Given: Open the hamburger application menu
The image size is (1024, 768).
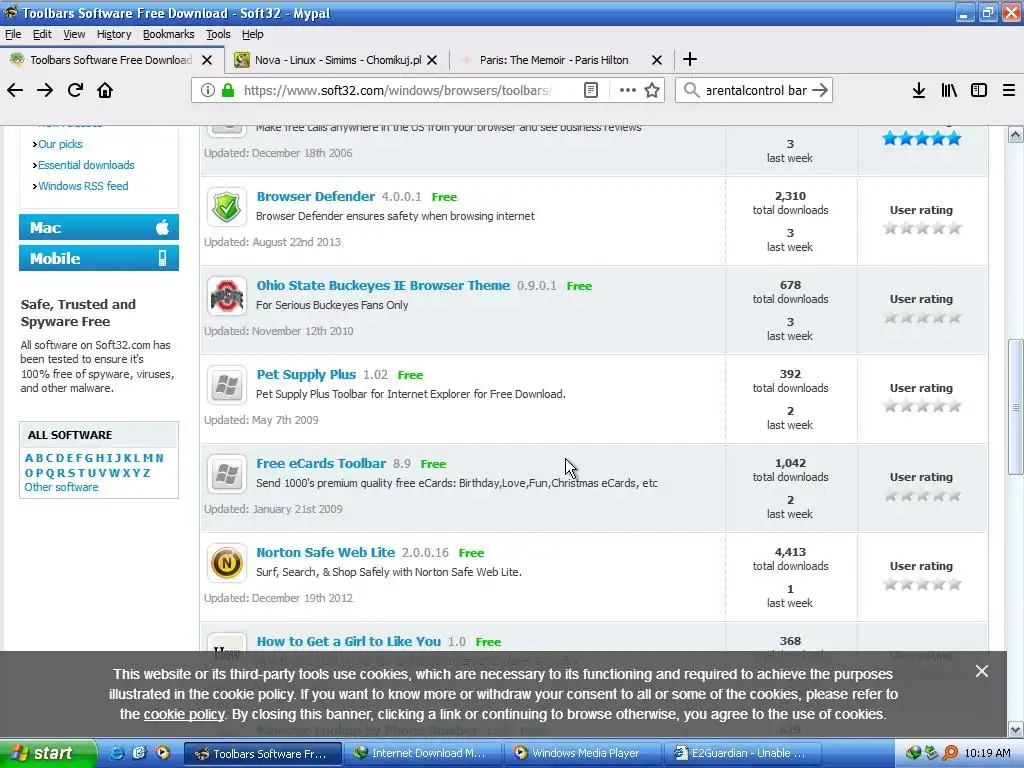Looking at the screenshot, I should [1009, 90].
